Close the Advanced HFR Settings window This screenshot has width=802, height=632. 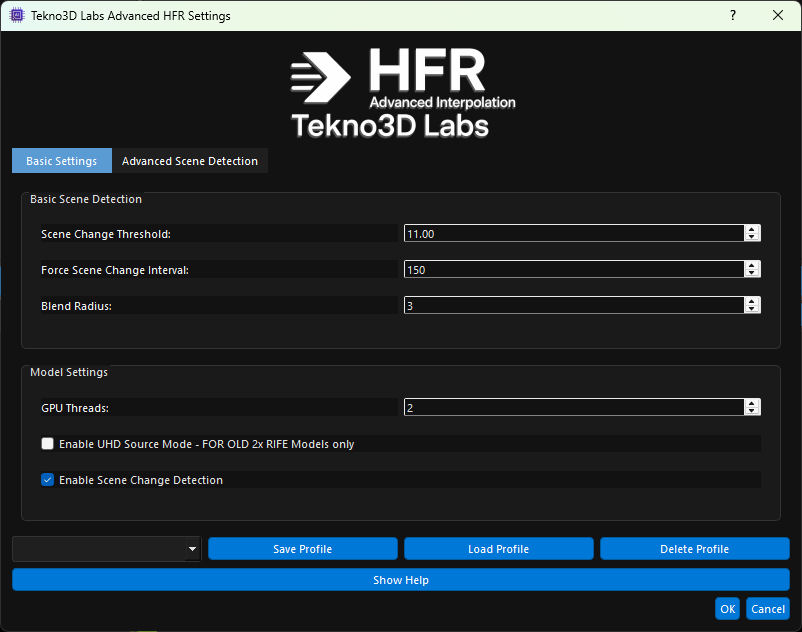tap(777, 15)
